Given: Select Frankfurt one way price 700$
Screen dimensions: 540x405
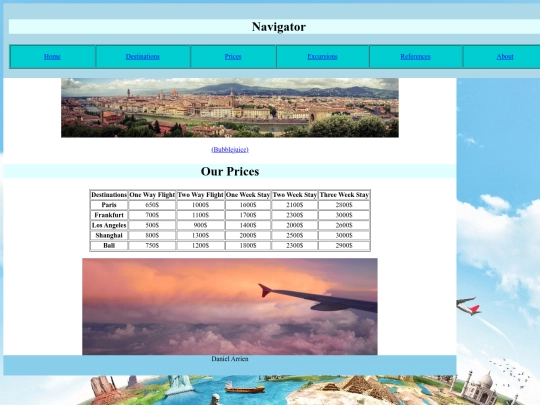Looking at the screenshot, I should coord(152,215).
